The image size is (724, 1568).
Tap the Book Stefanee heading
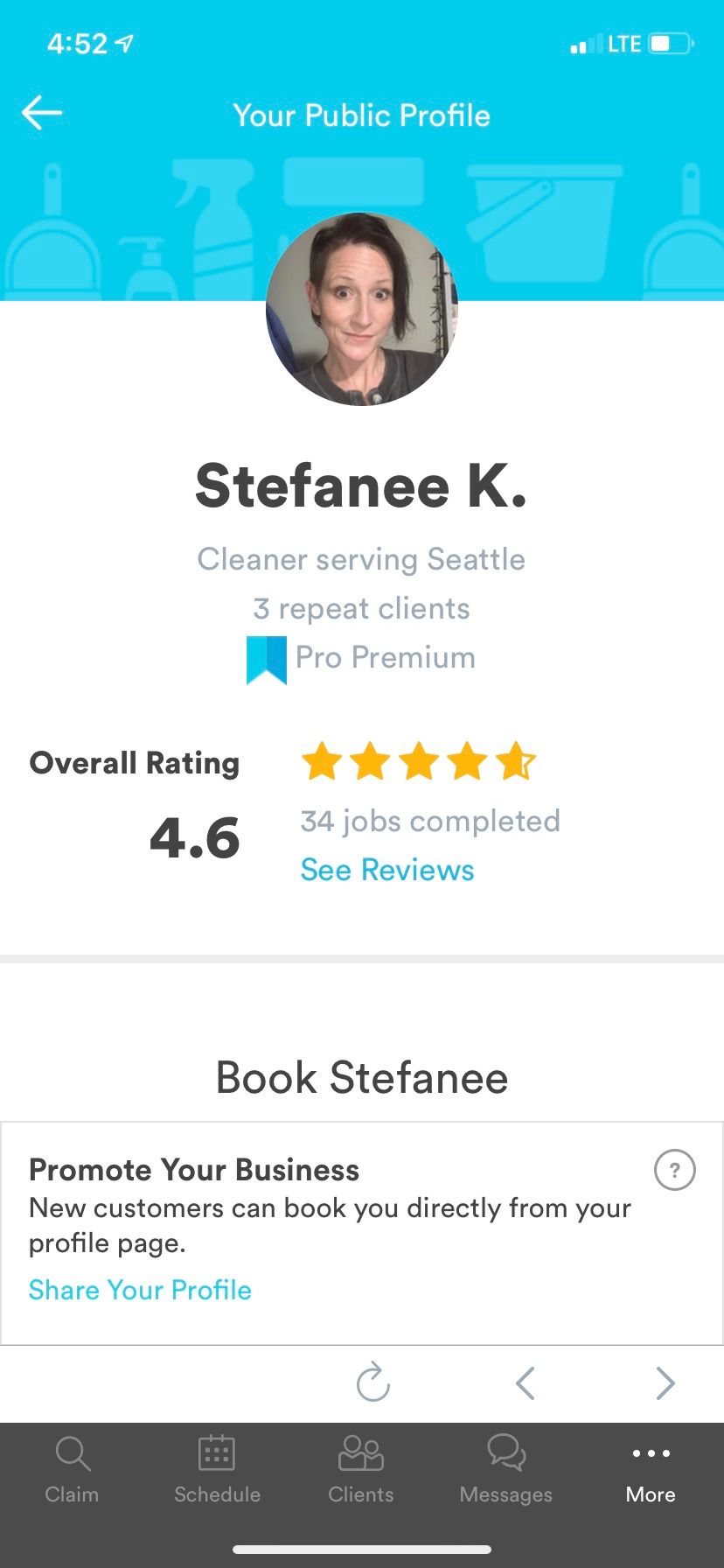click(x=361, y=1077)
